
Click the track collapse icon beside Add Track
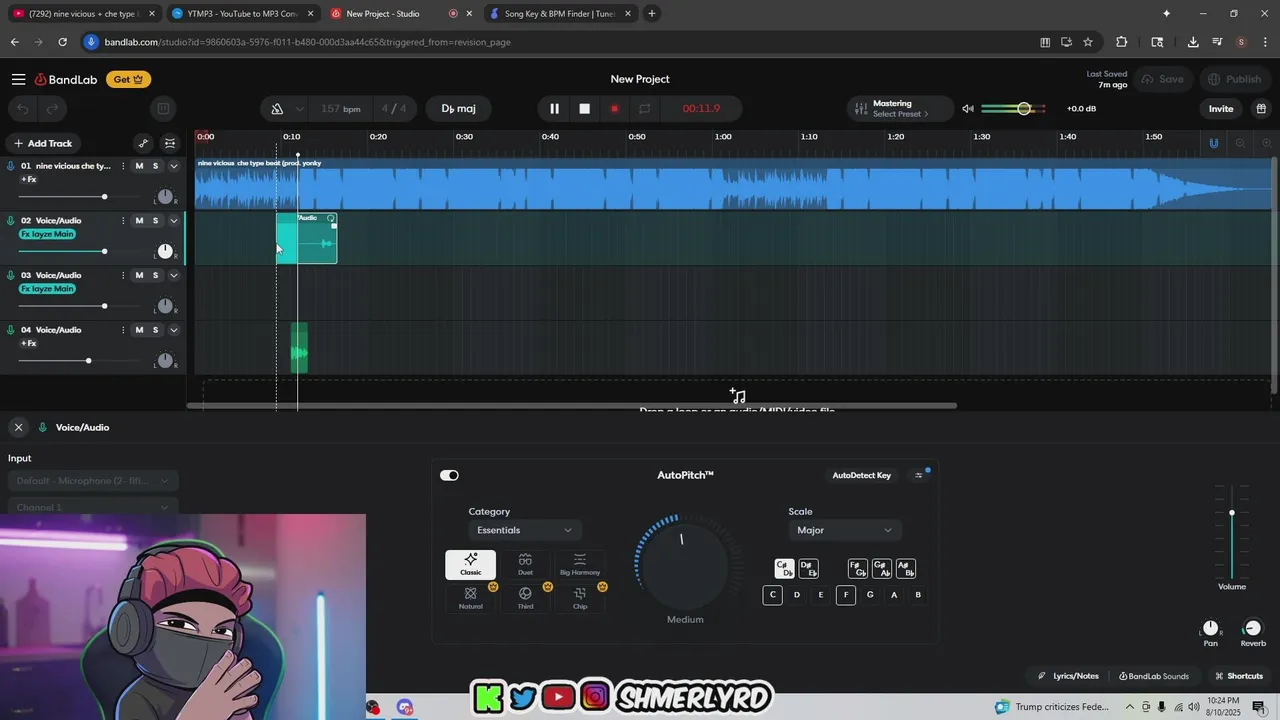click(x=170, y=143)
